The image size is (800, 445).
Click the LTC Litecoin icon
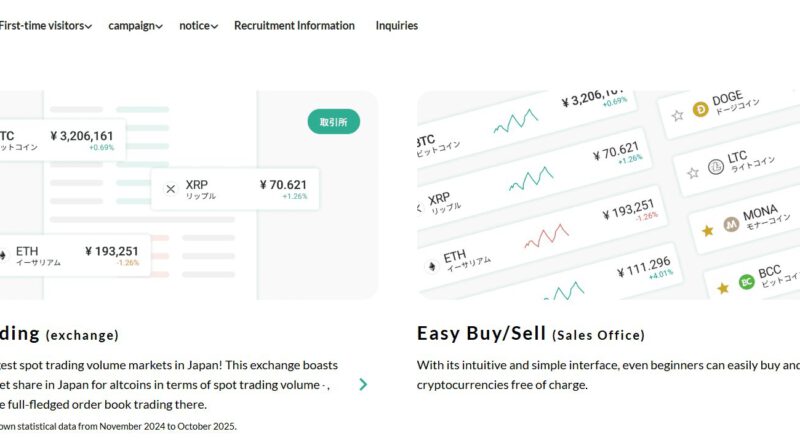714,166
